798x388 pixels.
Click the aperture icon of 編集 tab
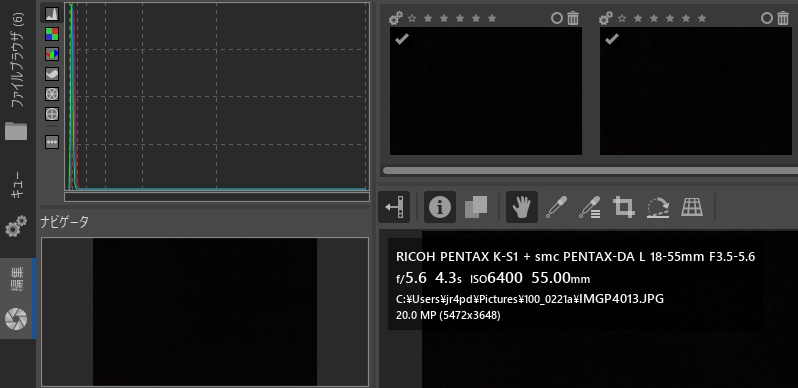16,318
